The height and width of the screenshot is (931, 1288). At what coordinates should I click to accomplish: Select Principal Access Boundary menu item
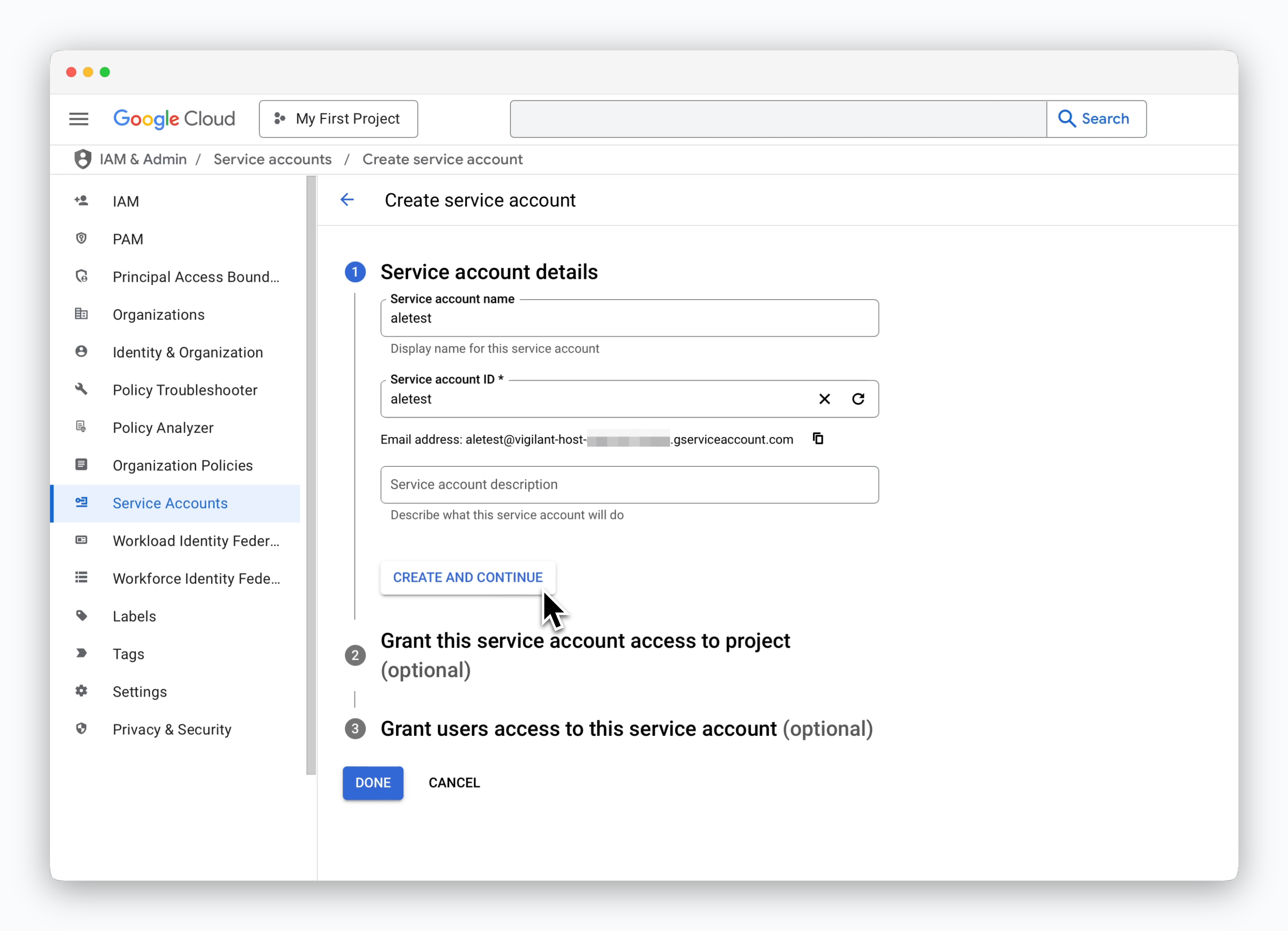[175, 276]
